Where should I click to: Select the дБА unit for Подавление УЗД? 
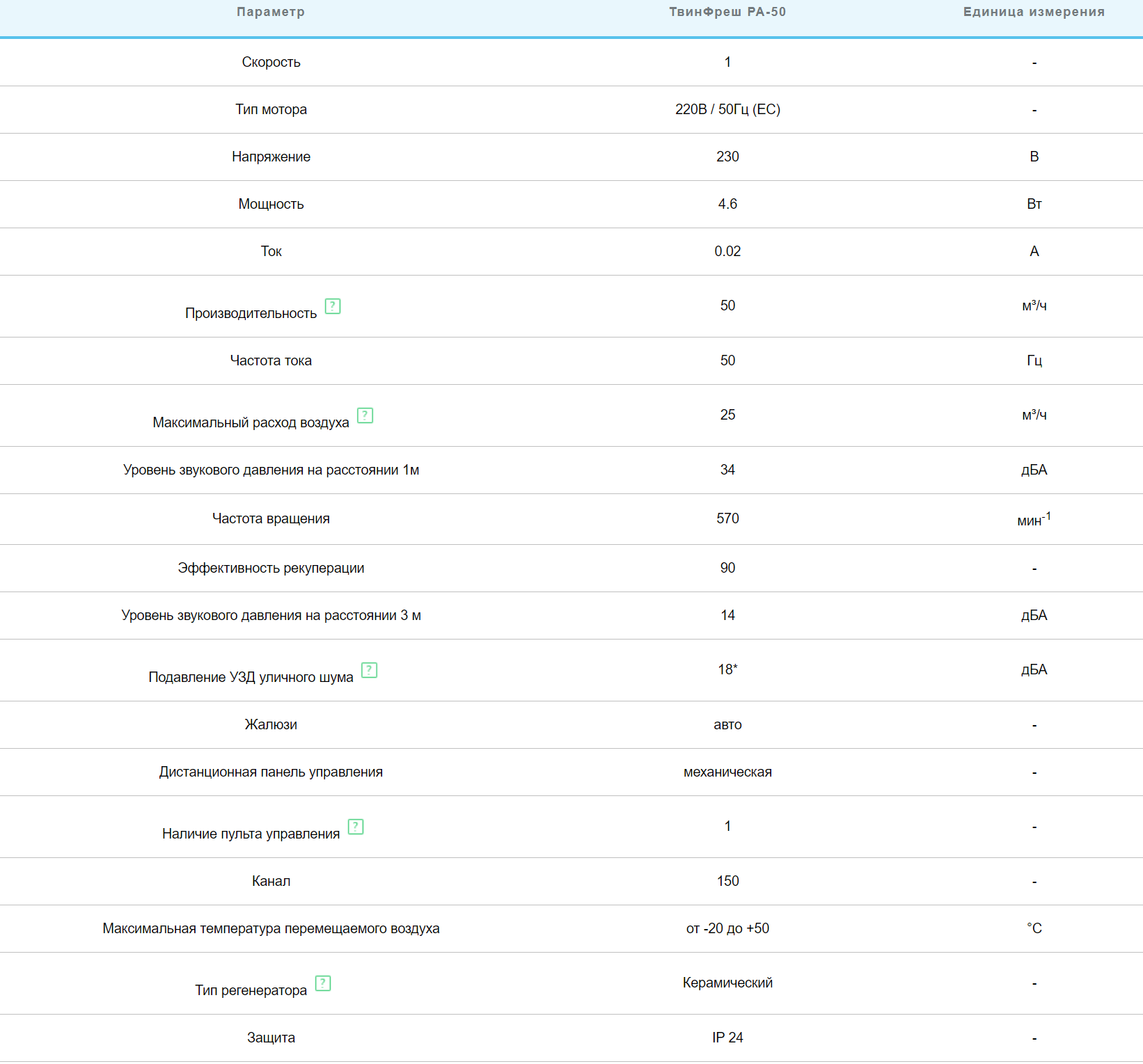pos(1034,669)
